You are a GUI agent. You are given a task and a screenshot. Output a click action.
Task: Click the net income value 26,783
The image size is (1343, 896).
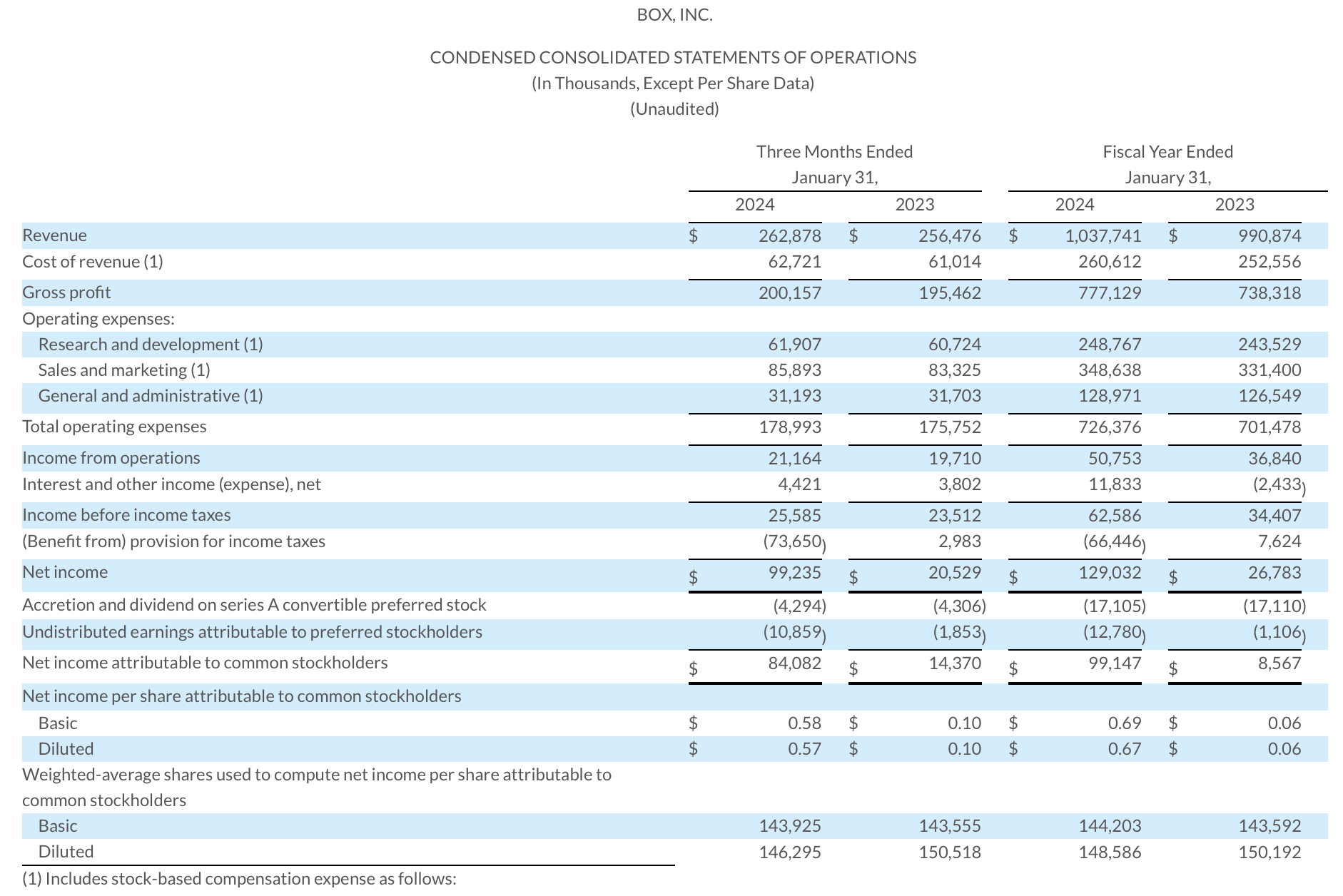1274,573
